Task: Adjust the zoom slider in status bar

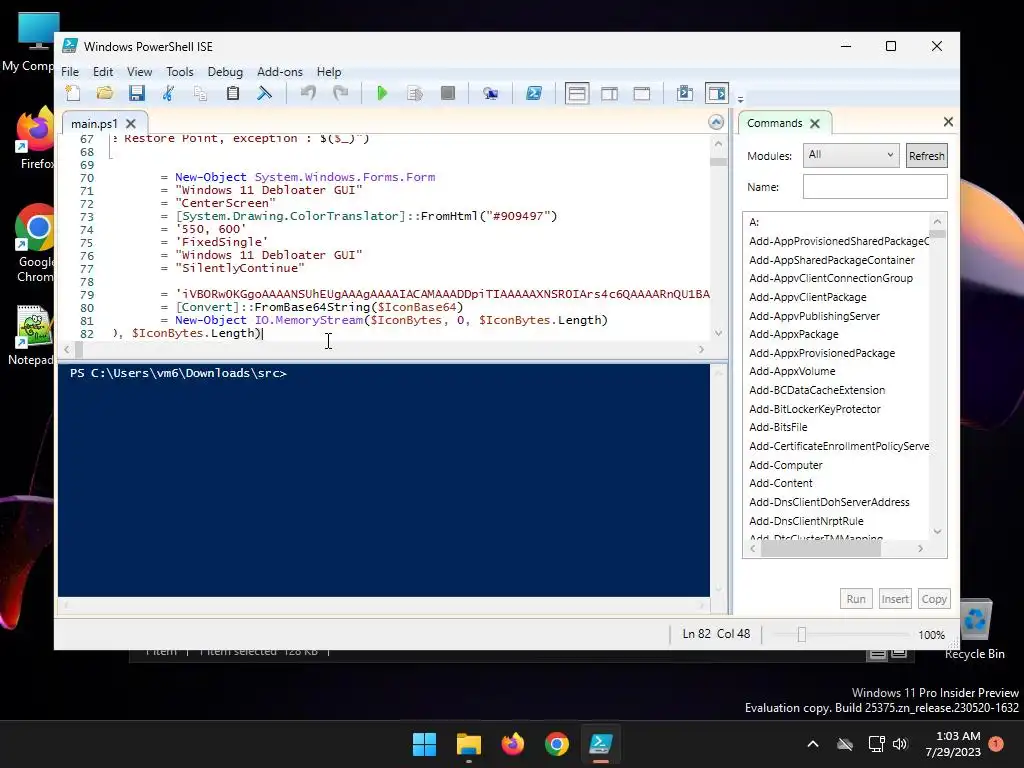Action: point(801,634)
